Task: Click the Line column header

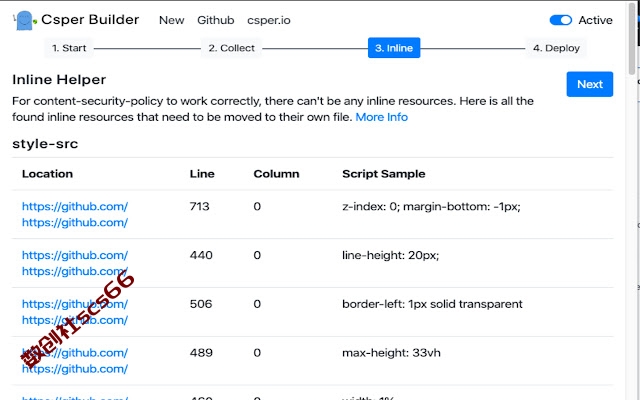Action: pos(202,174)
